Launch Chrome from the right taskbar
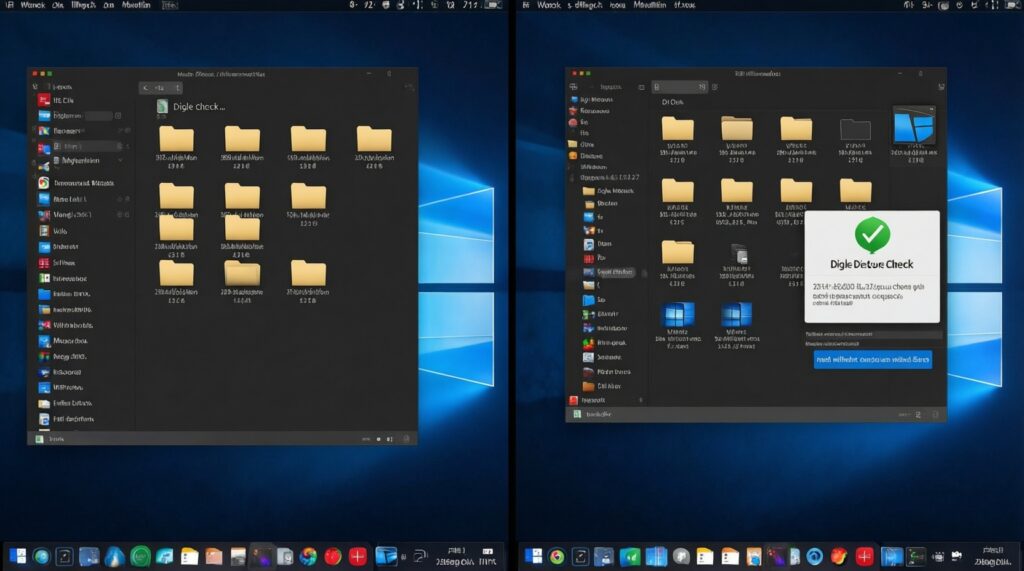This screenshot has width=1024, height=571. tap(556, 556)
